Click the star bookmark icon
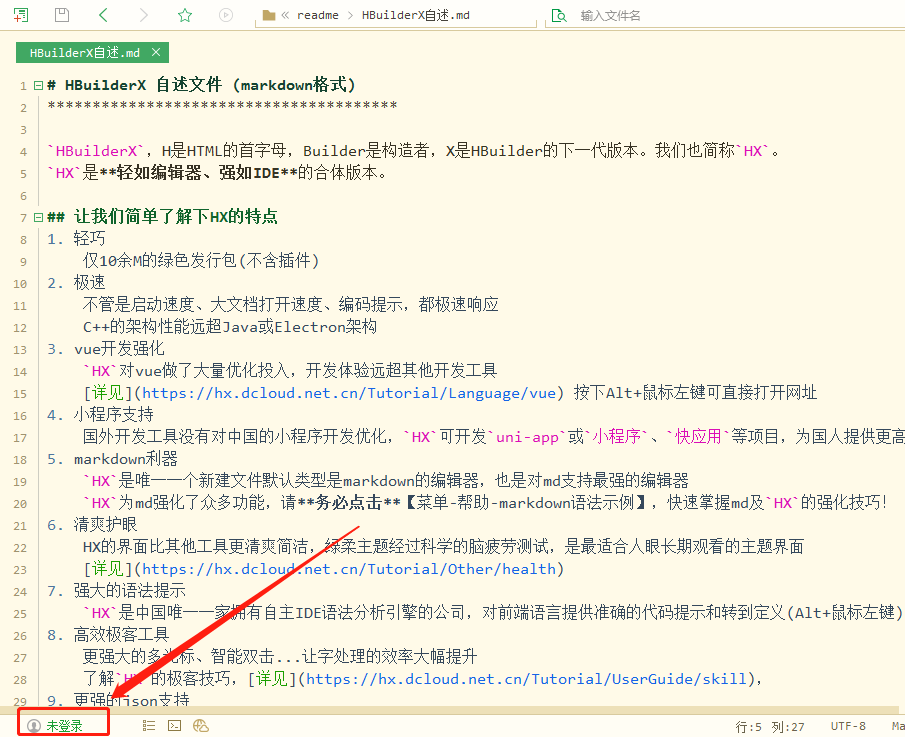Viewport: 905px width, 737px height. click(x=185, y=15)
